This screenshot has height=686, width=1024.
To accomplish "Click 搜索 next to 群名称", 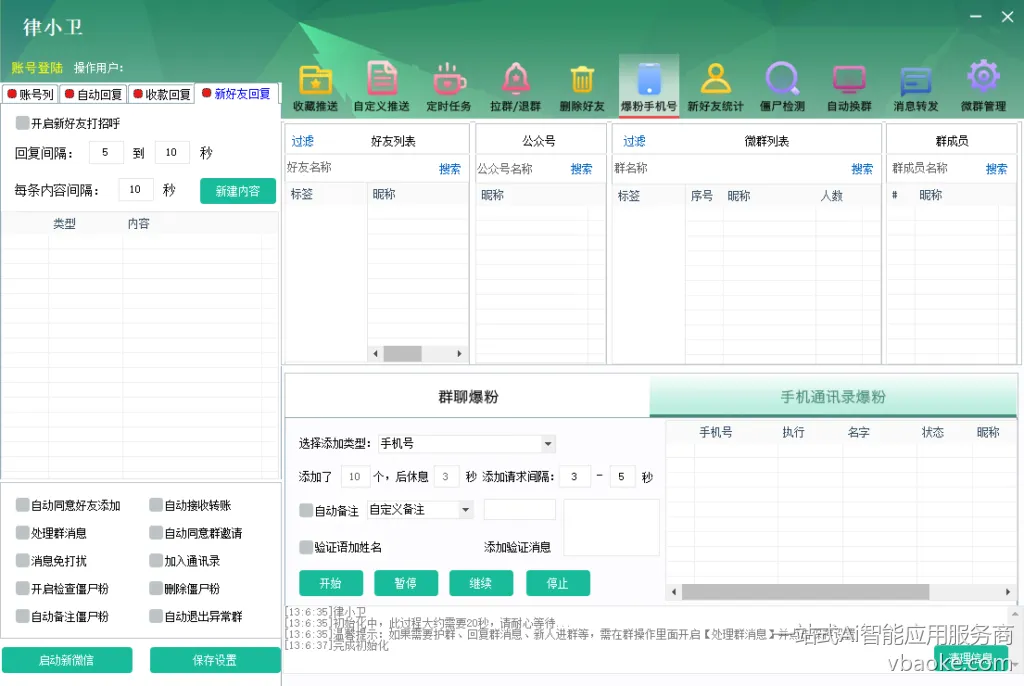I will pyautogui.click(x=863, y=169).
